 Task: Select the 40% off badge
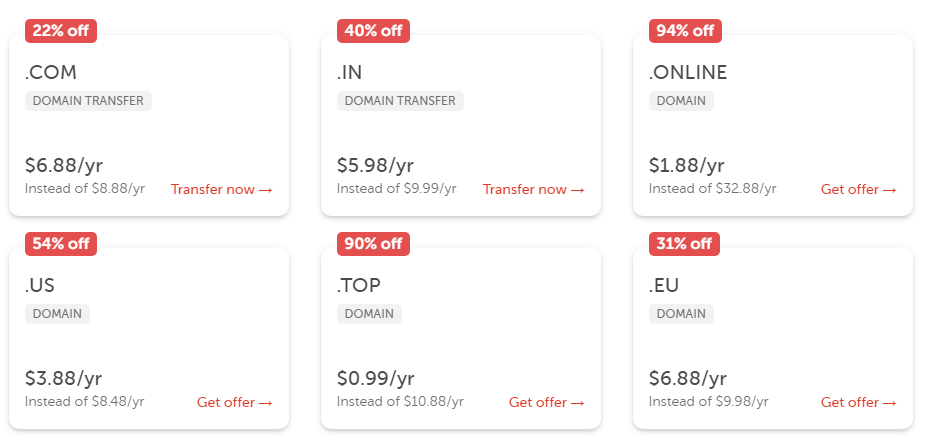click(373, 31)
